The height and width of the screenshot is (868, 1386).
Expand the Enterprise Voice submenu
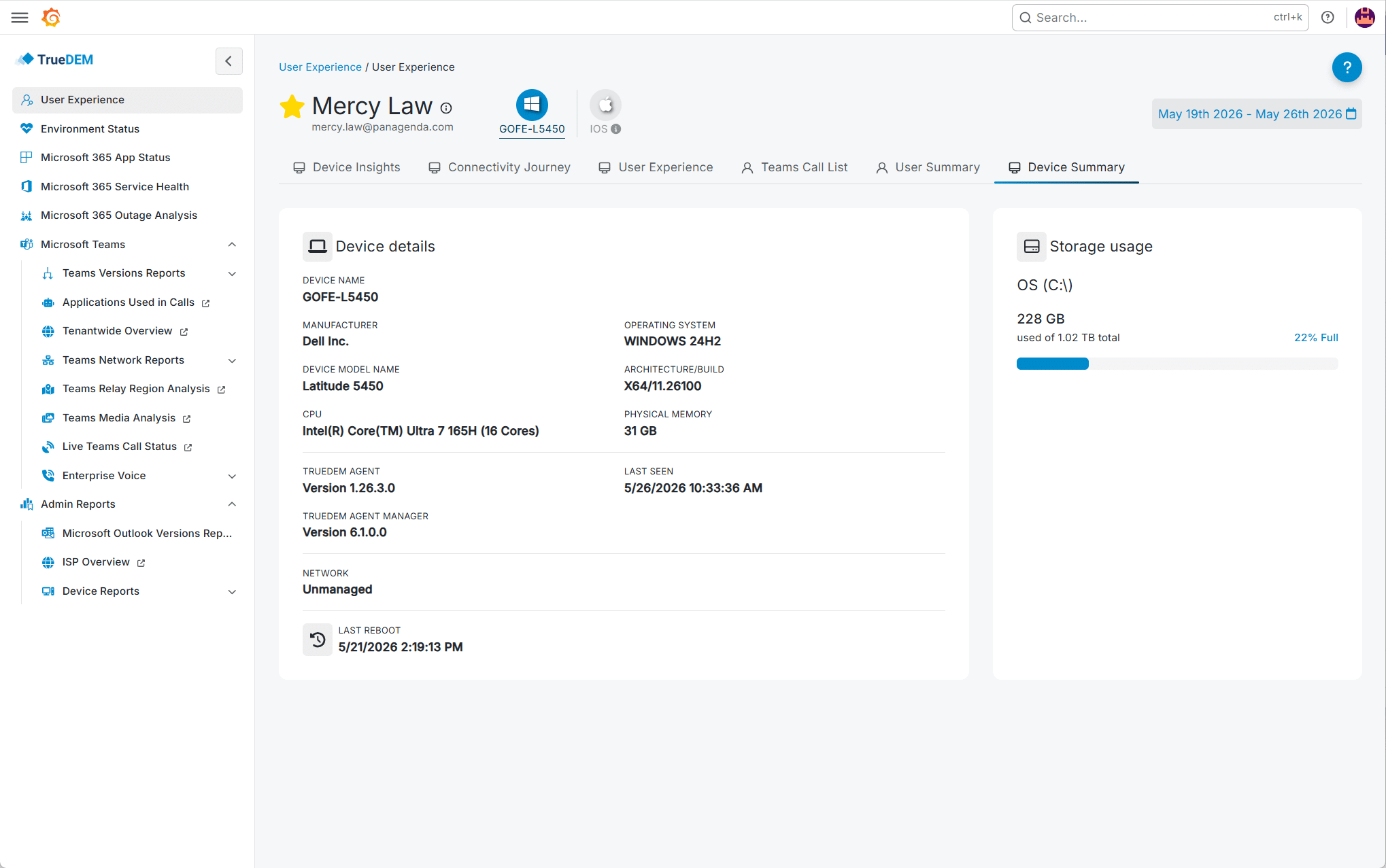pos(232,476)
